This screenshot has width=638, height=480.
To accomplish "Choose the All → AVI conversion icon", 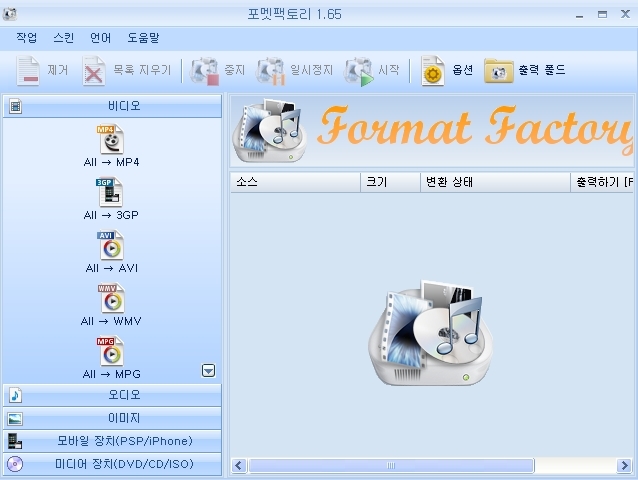I will tap(111, 245).
